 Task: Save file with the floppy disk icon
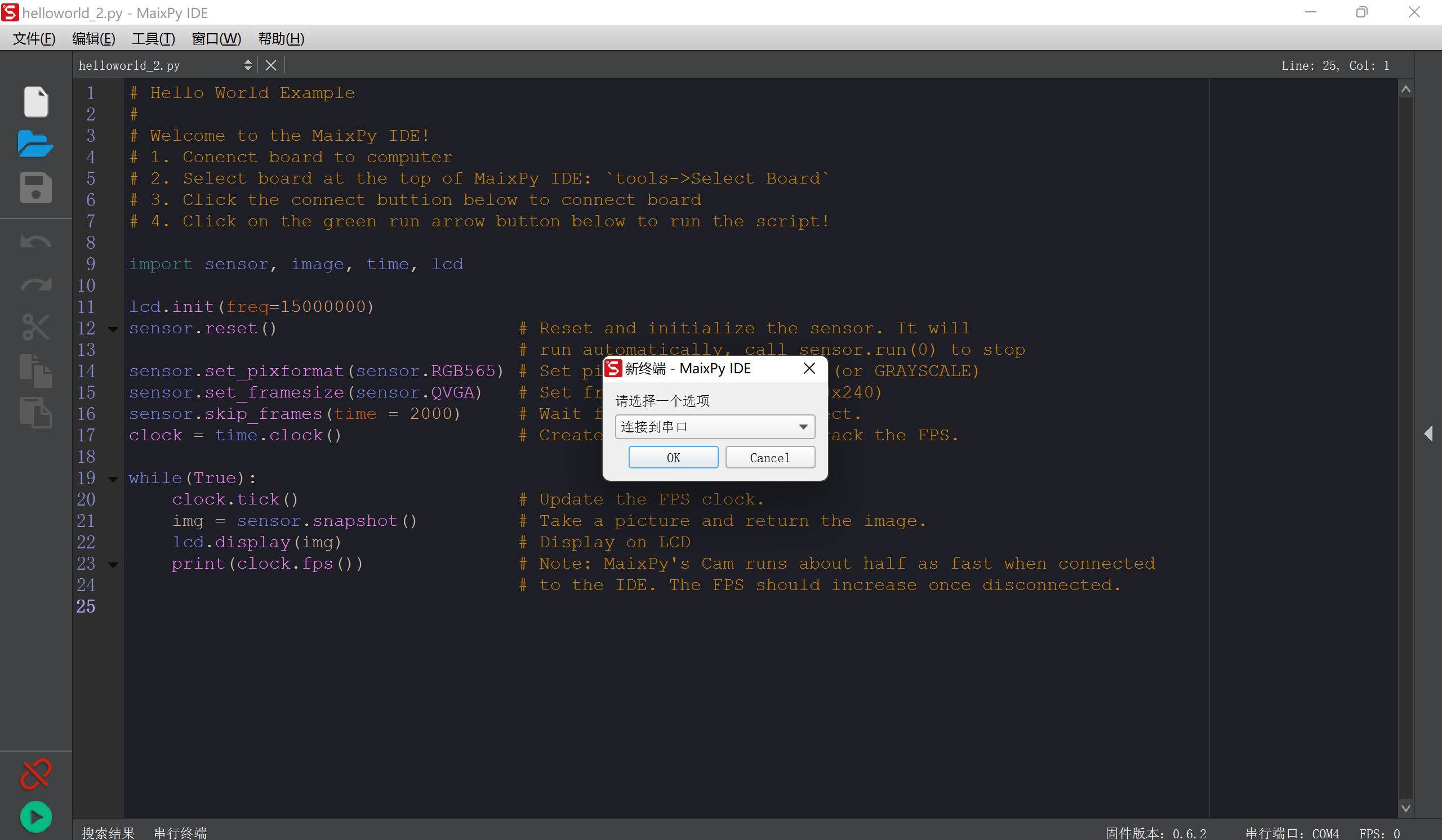tap(35, 187)
